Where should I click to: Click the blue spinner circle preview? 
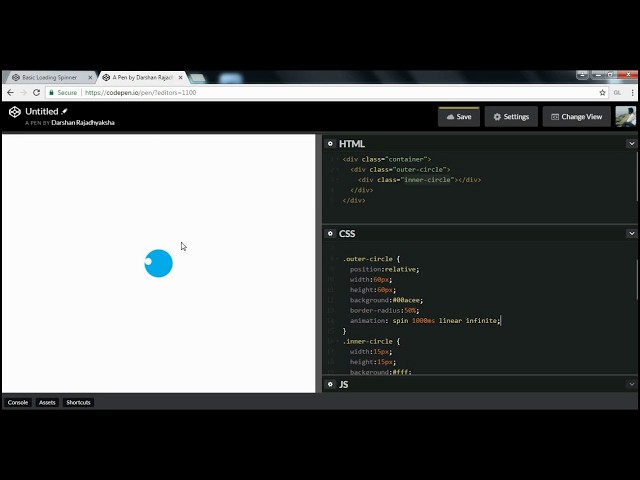pyautogui.click(x=158, y=263)
